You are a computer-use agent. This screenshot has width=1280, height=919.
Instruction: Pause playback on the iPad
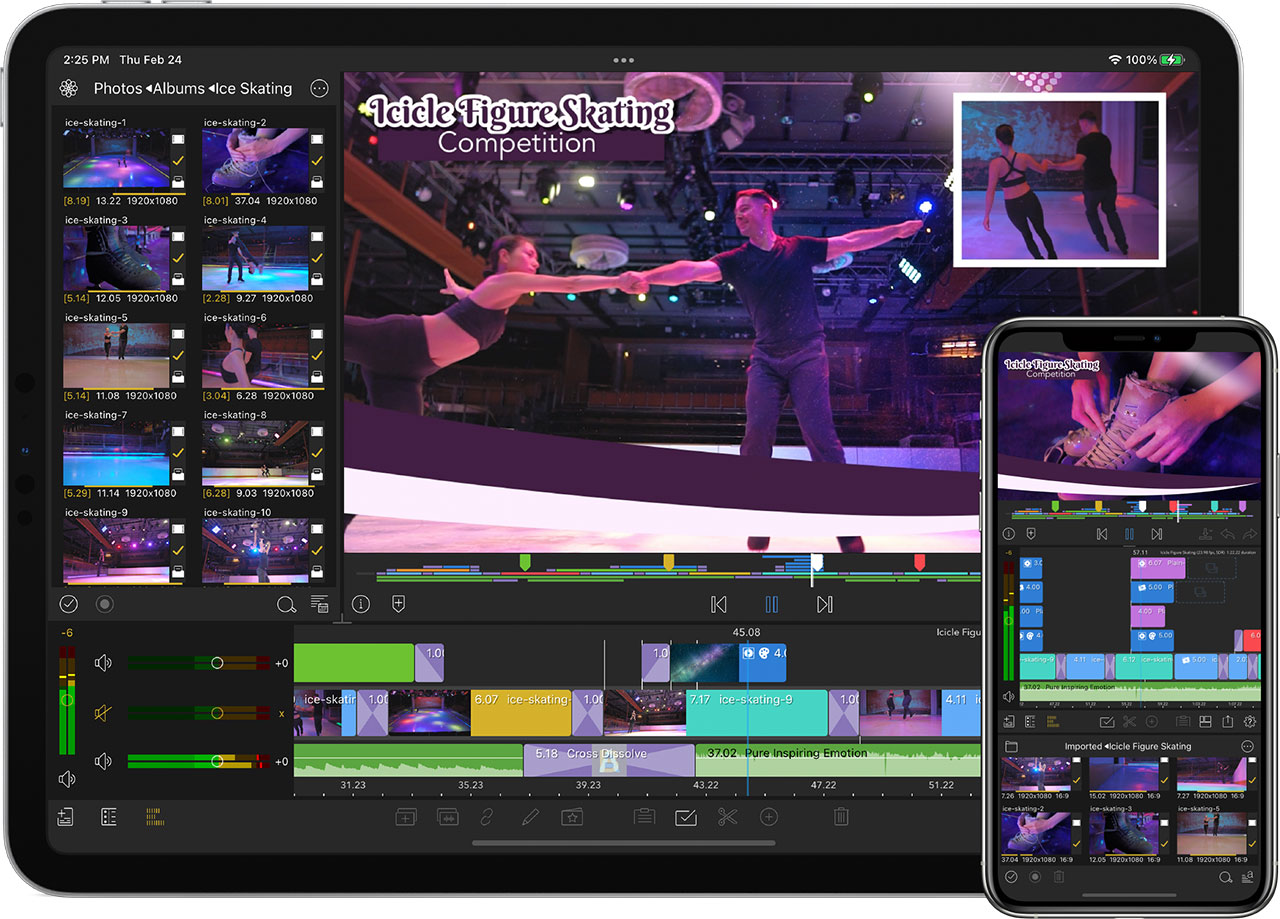[771, 604]
